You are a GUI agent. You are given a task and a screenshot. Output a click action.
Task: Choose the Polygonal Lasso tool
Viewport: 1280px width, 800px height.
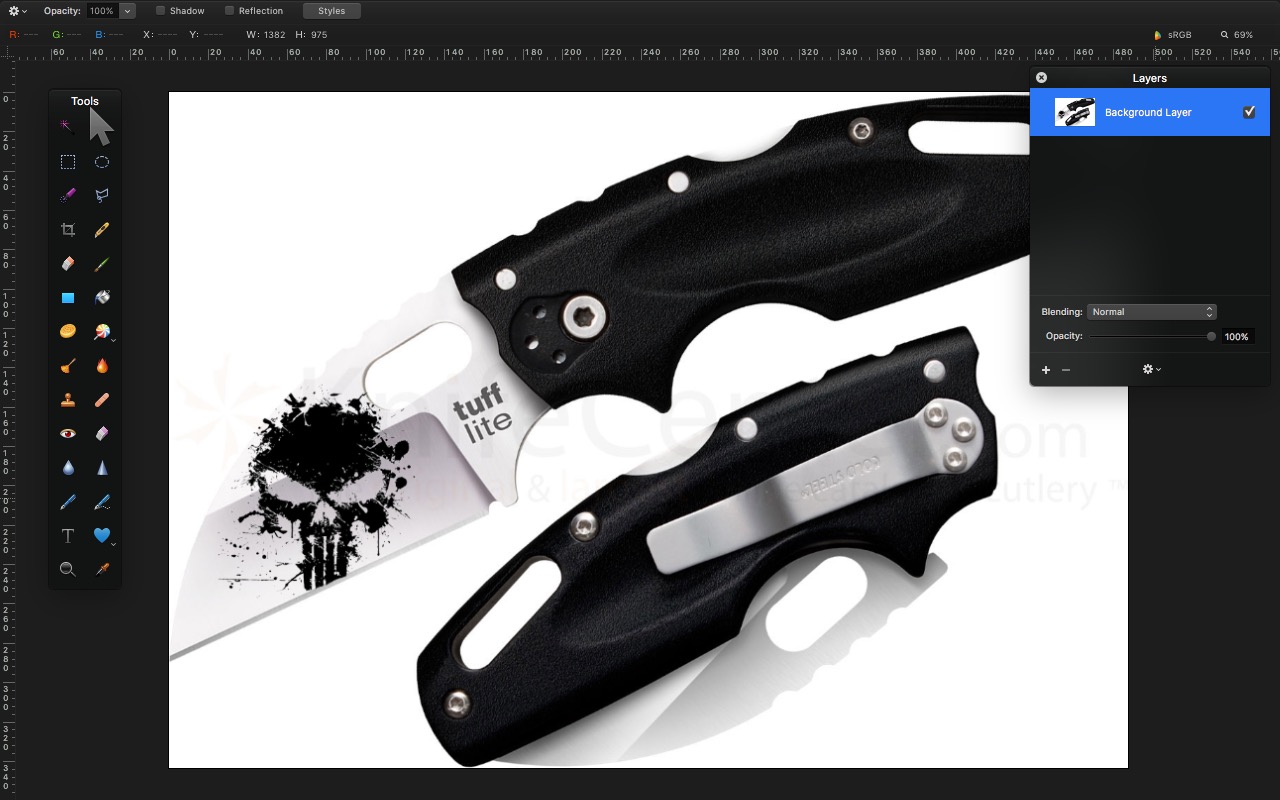[x=102, y=195]
